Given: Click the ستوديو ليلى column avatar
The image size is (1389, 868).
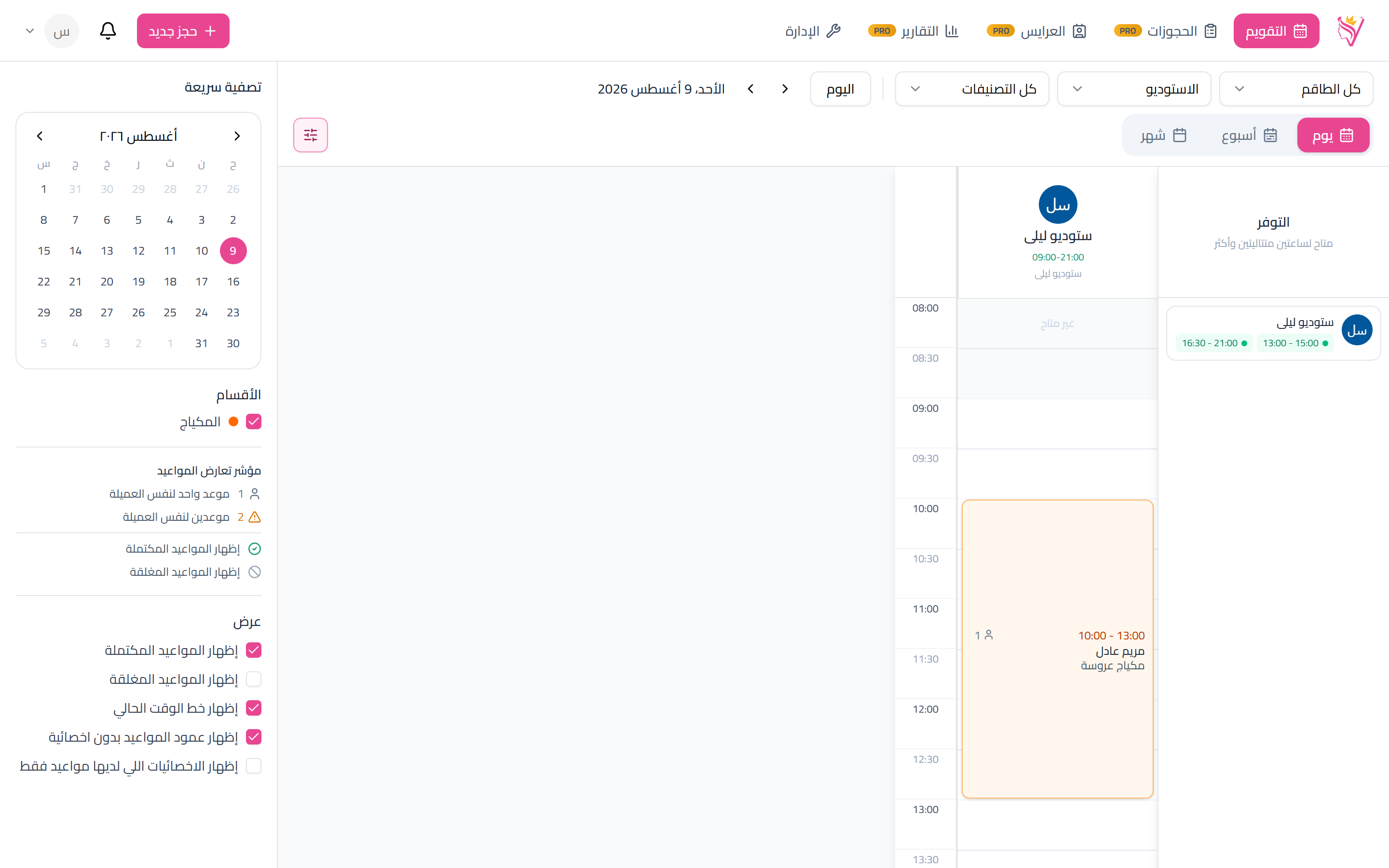Looking at the screenshot, I should [x=1058, y=205].
